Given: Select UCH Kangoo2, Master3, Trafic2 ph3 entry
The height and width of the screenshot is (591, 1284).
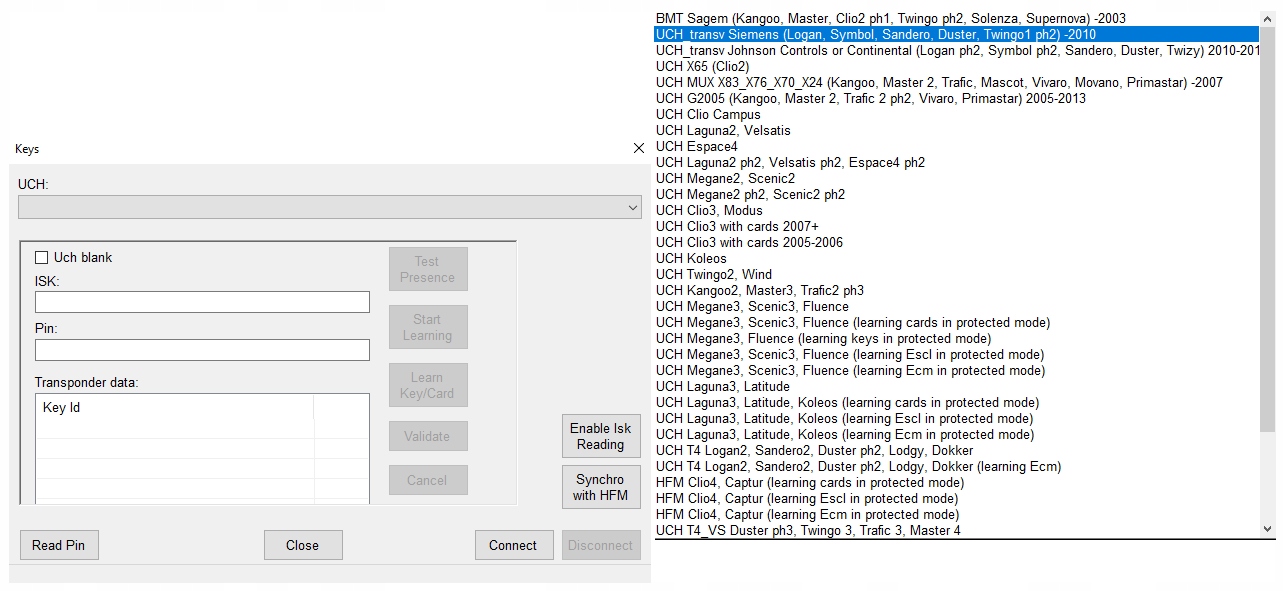Looking at the screenshot, I should (957, 290).
